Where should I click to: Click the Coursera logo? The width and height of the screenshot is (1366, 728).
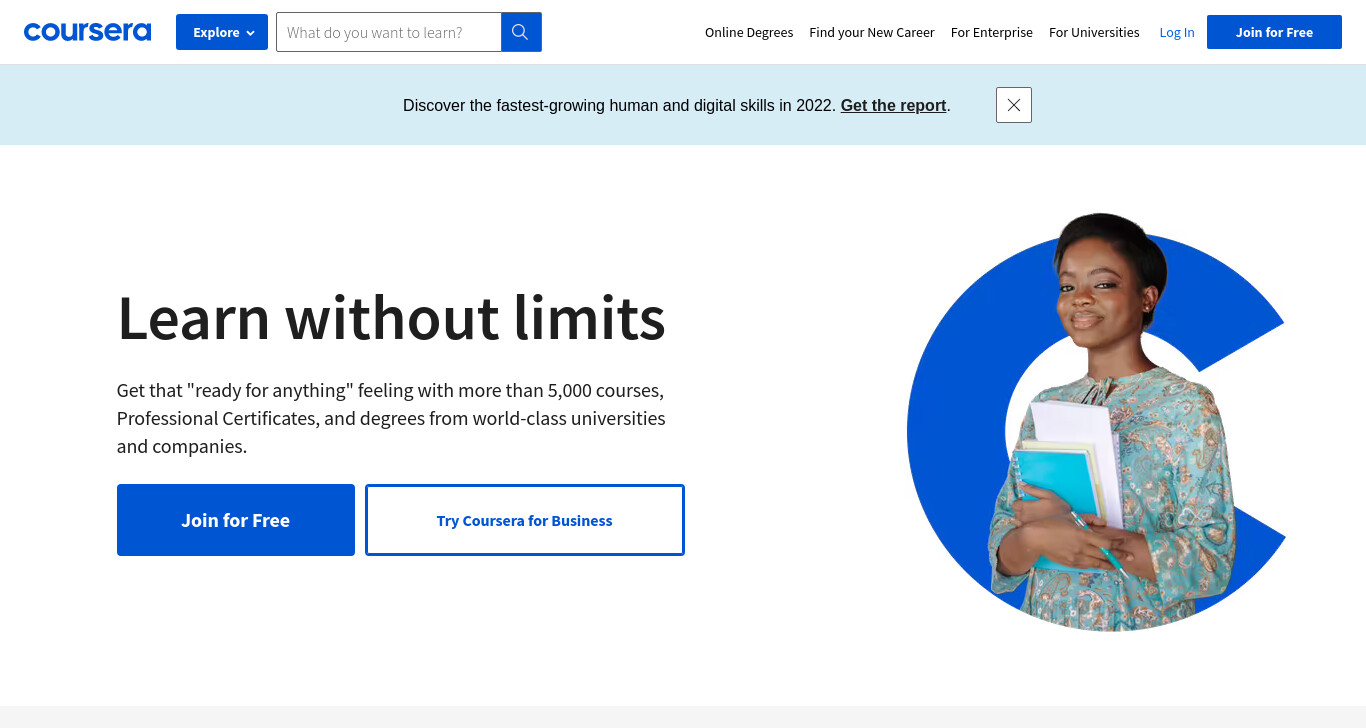[87, 32]
